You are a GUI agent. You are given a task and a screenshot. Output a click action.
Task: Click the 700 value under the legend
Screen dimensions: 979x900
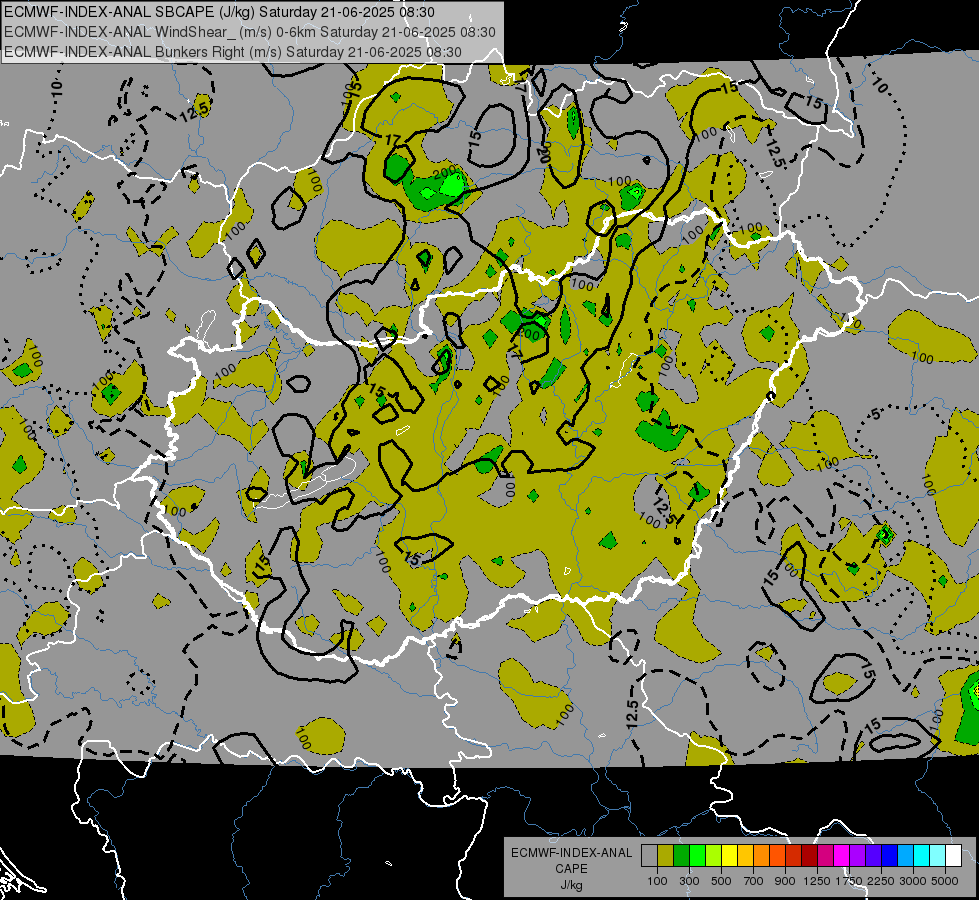tap(753, 881)
